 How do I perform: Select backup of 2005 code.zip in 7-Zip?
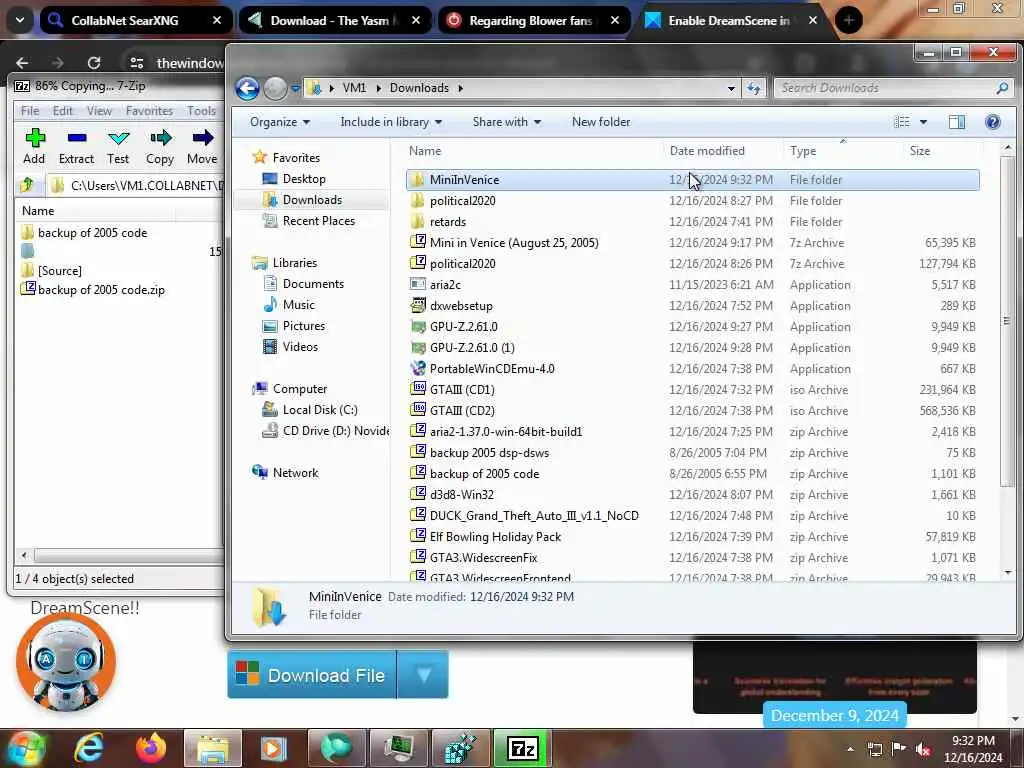[x=101, y=289]
